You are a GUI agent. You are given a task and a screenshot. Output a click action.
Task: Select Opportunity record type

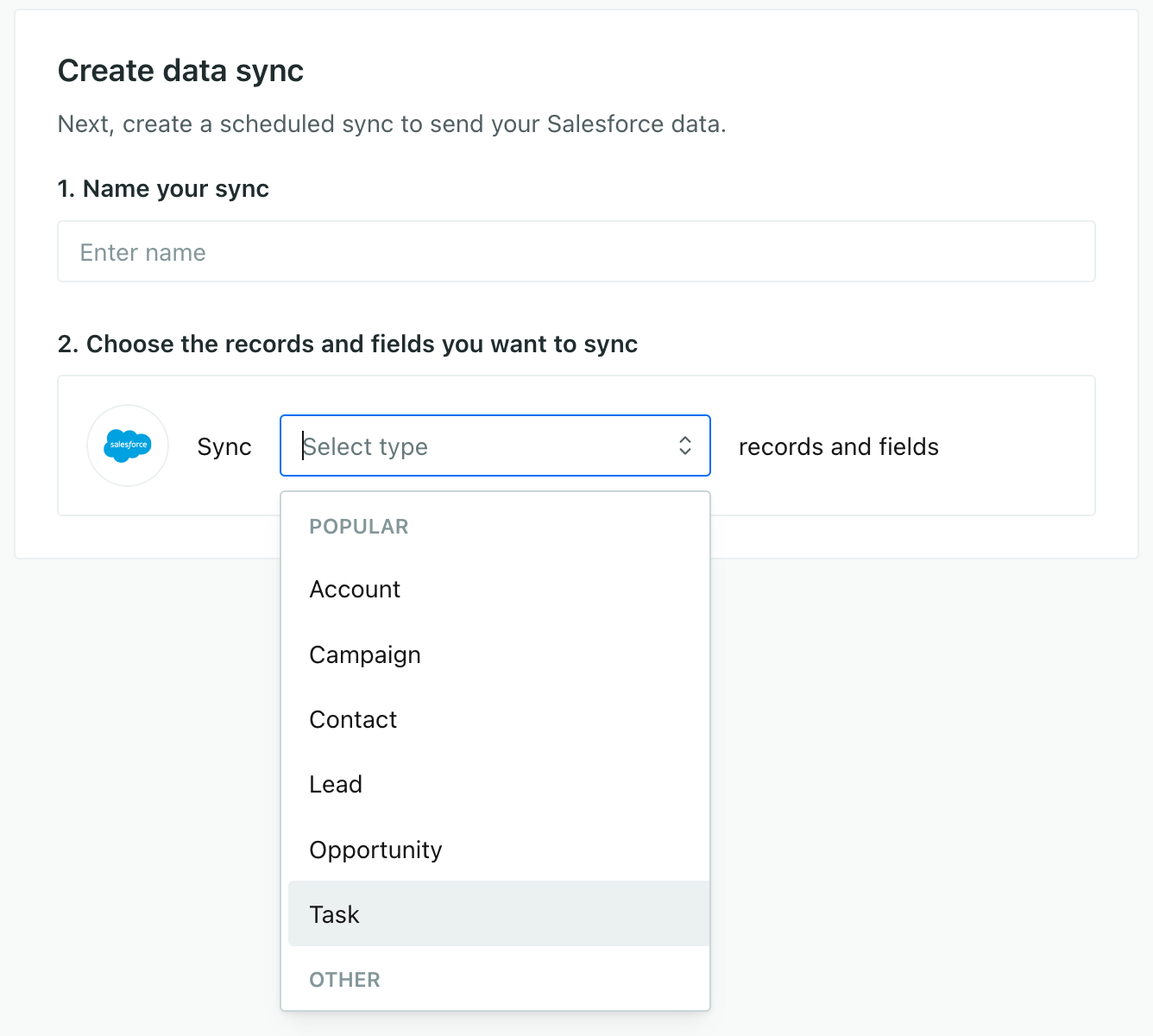pyautogui.click(x=499, y=850)
